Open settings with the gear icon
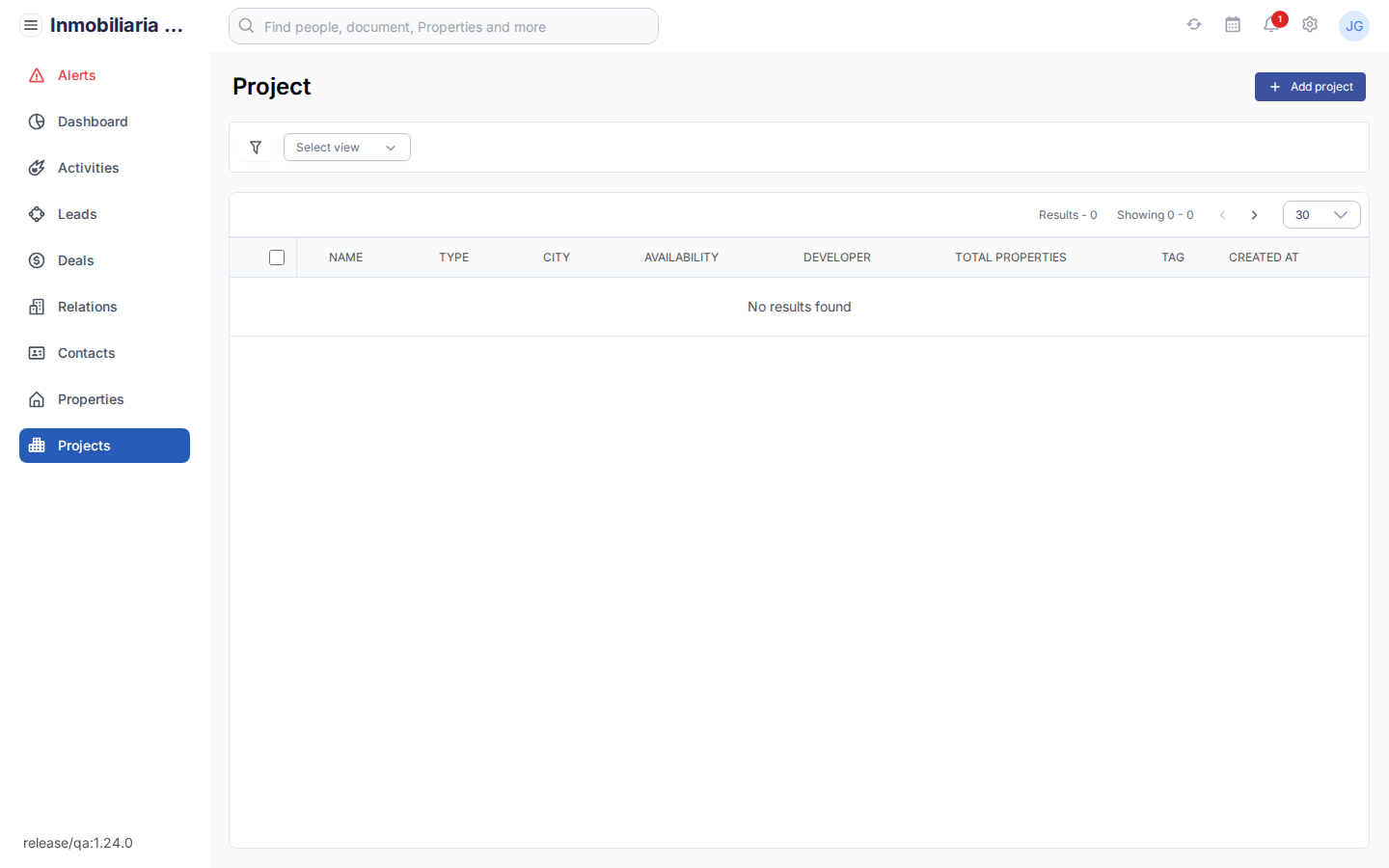 (1310, 24)
